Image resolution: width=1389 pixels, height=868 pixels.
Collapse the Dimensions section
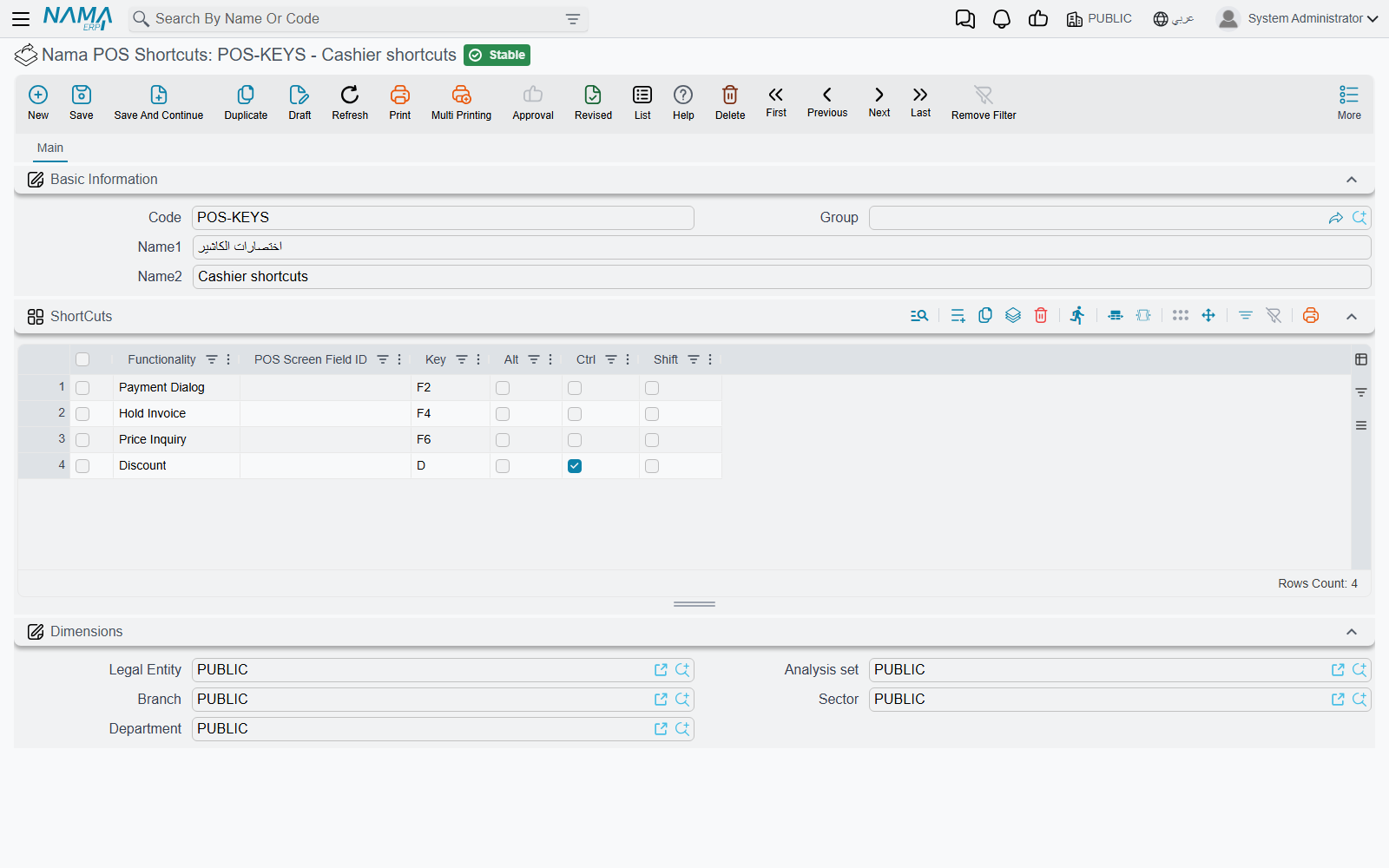(1352, 632)
